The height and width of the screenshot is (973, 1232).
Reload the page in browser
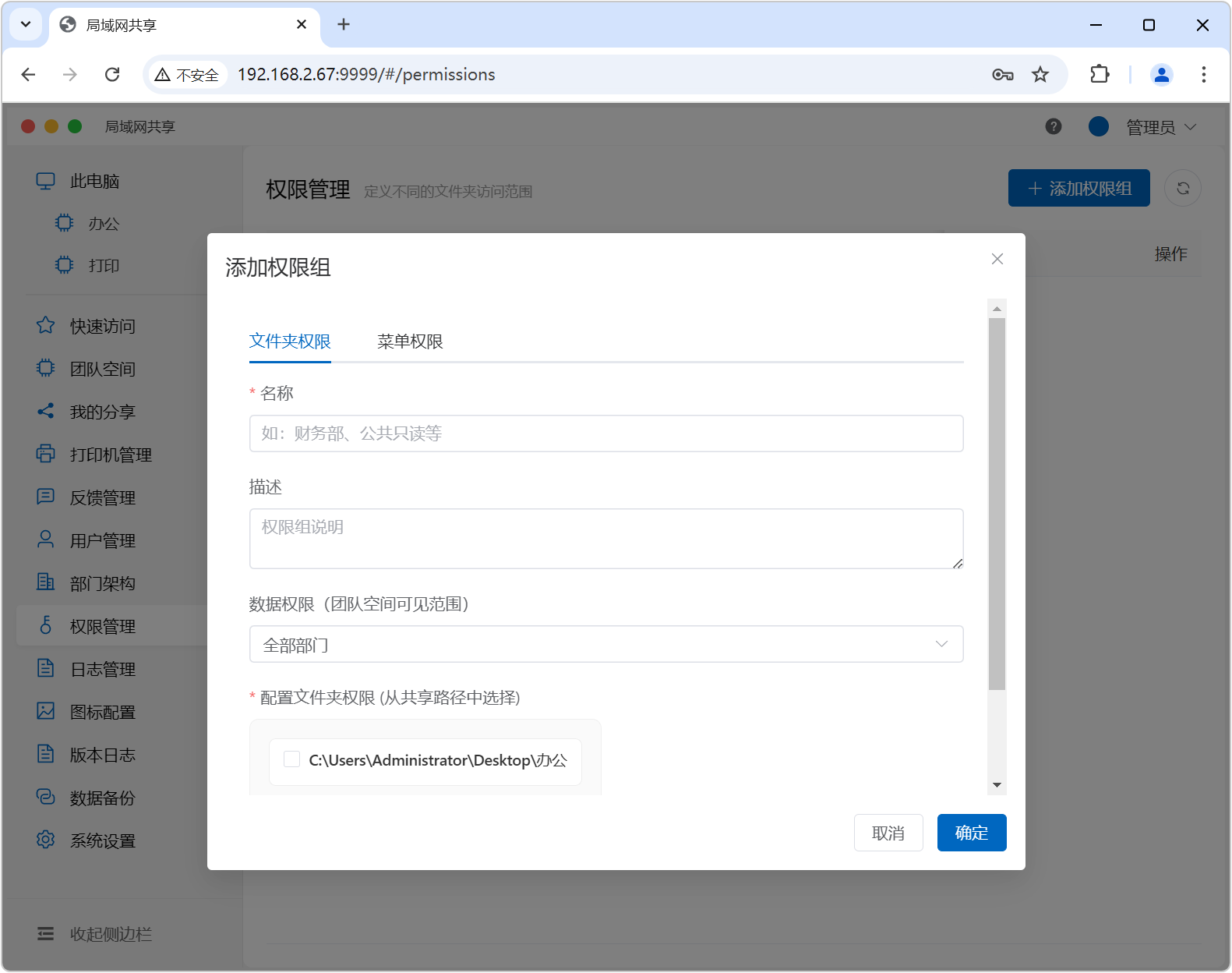tap(112, 74)
